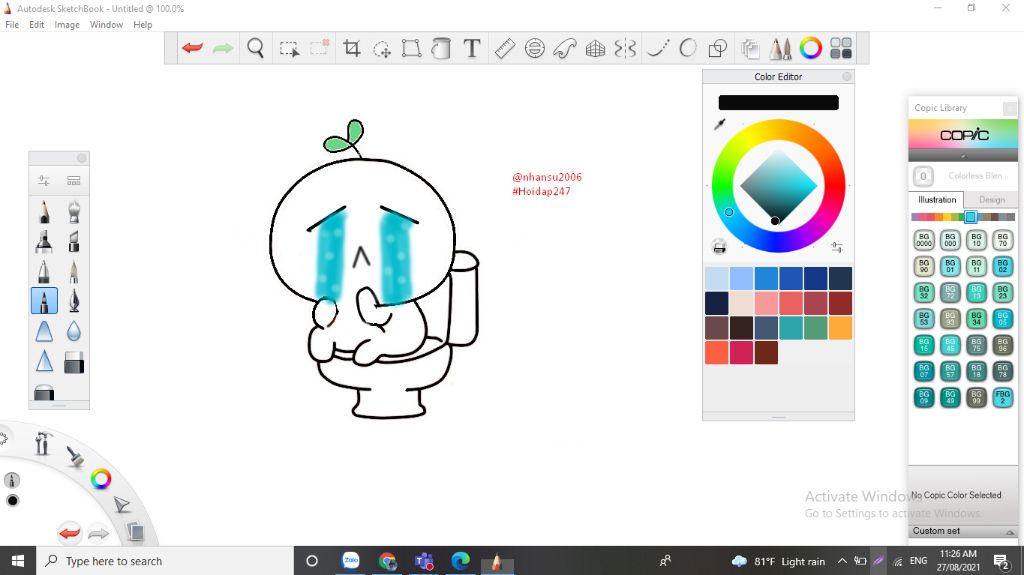Select Copic color BG 0000
The width and height of the screenshot is (1024, 575).
point(923,240)
